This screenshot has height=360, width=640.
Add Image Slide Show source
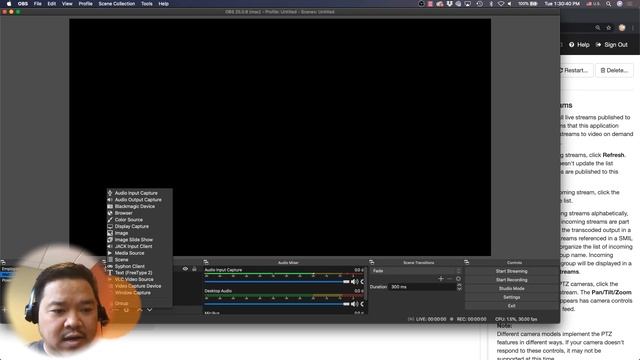point(139,240)
